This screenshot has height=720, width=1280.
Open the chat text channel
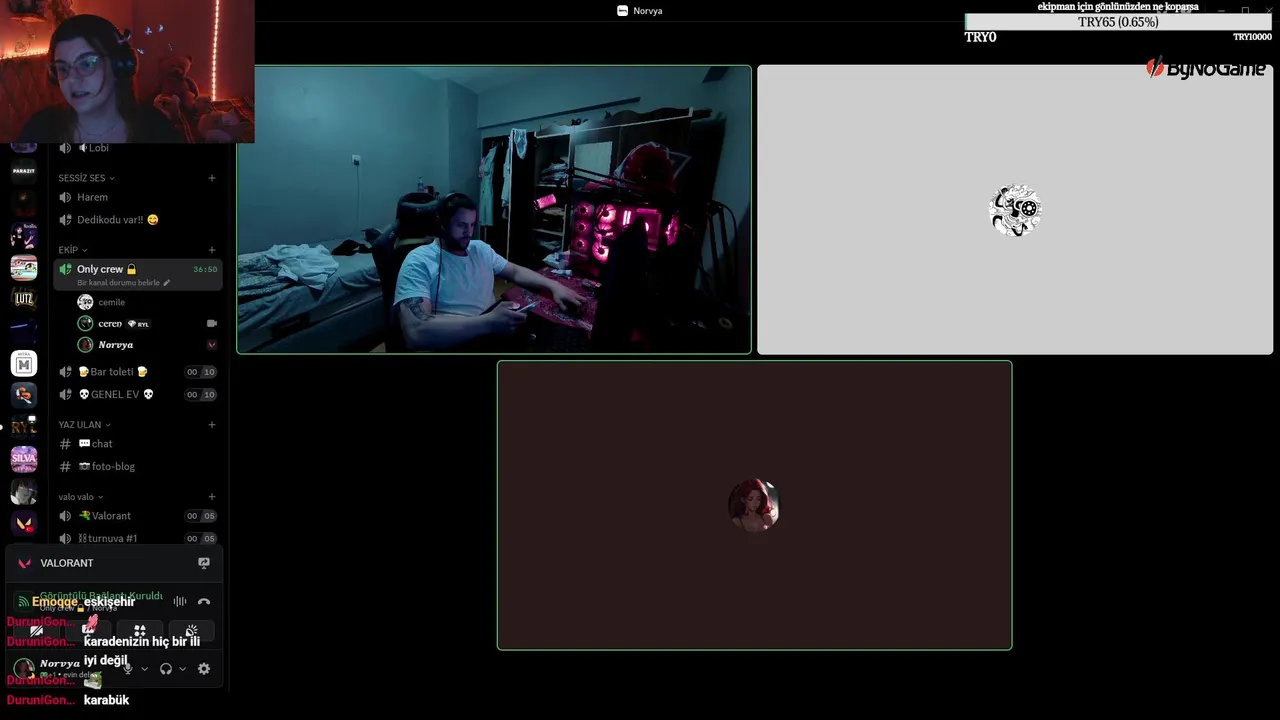click(138, 444)
